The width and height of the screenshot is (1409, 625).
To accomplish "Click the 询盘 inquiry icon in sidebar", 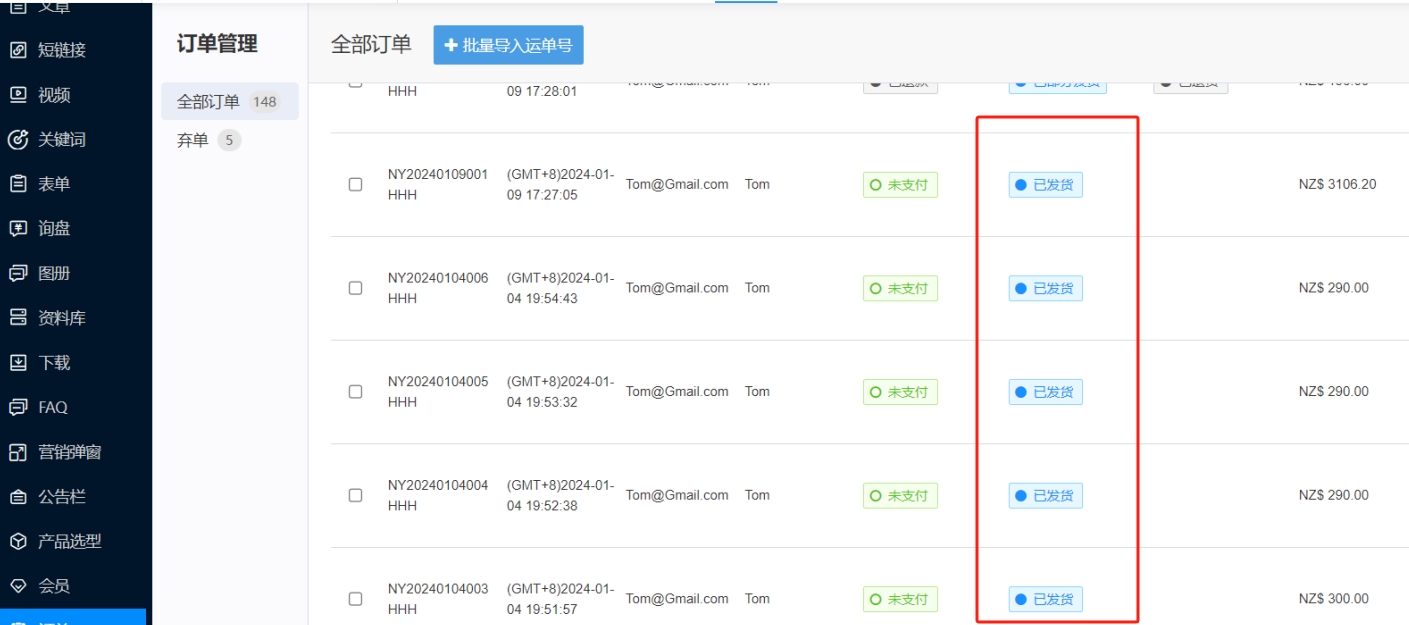I will coord(18,229).
